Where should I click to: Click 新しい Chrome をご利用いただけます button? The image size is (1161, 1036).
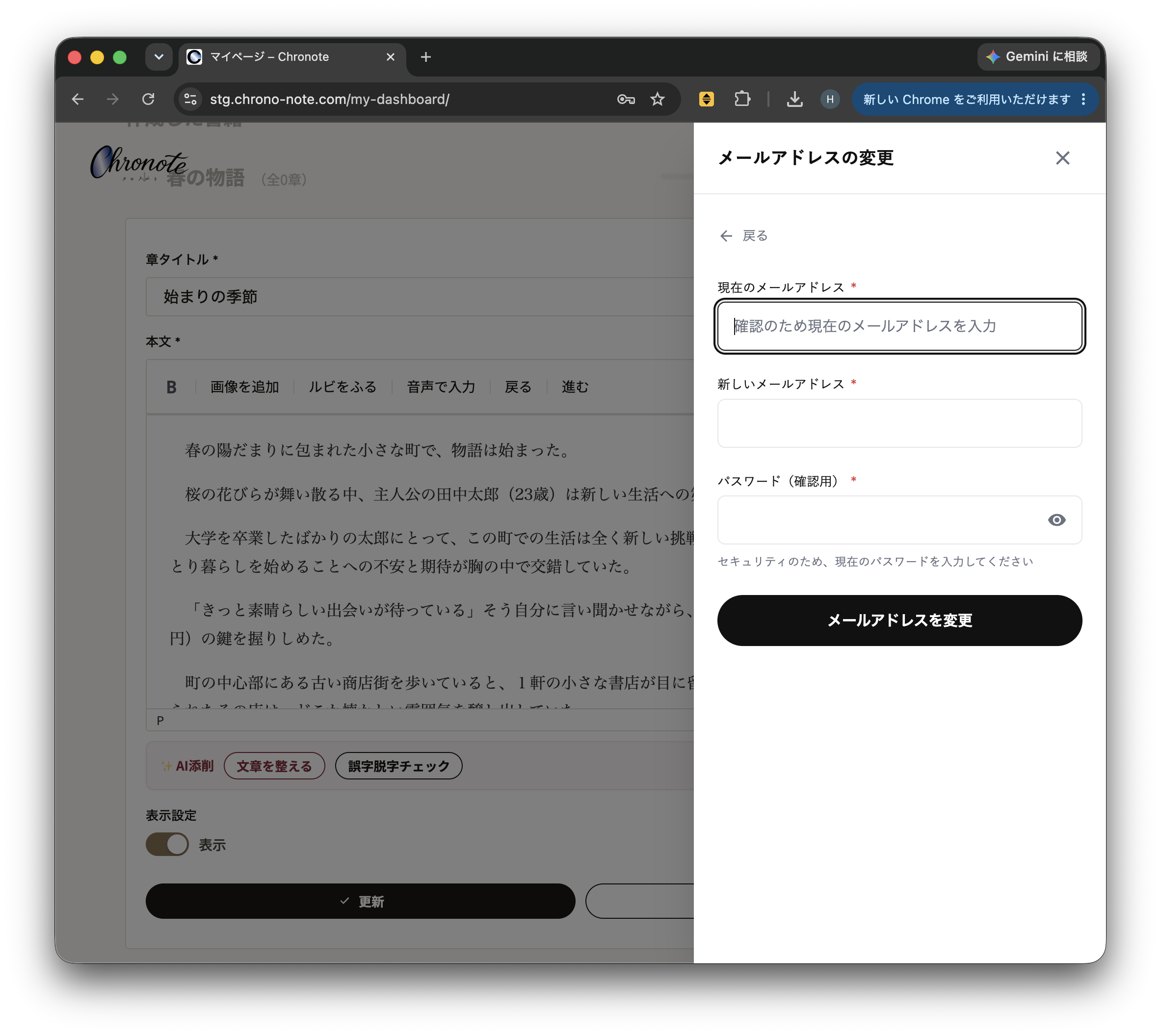point(966,99)
